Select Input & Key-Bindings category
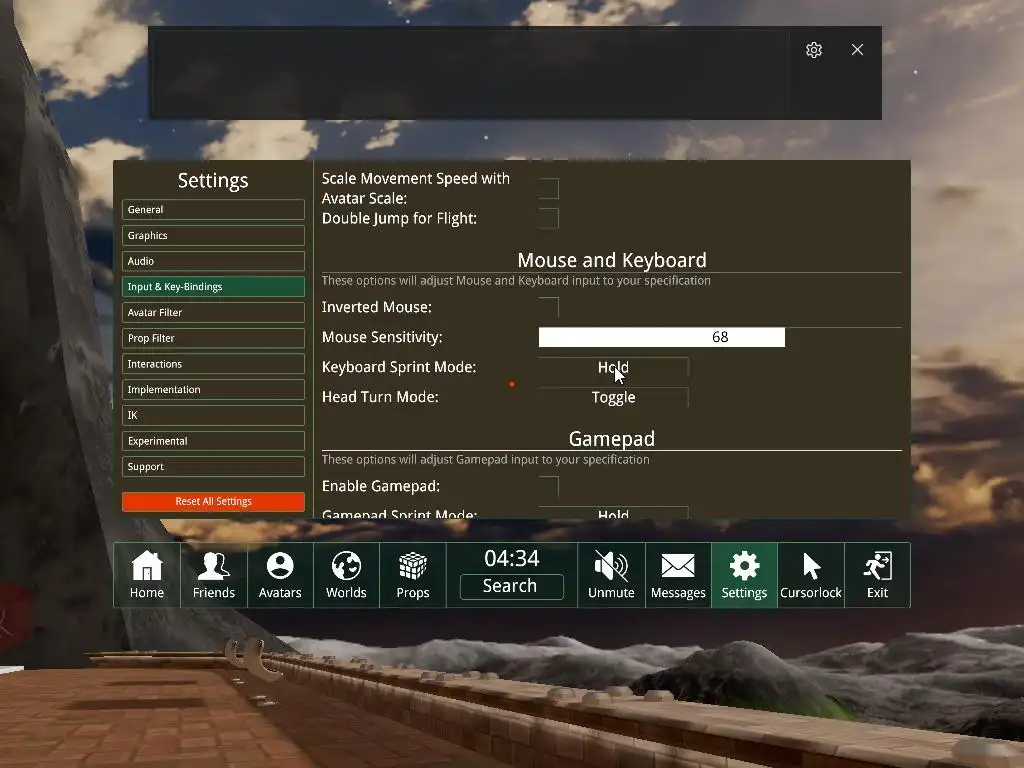 [214, 287]
